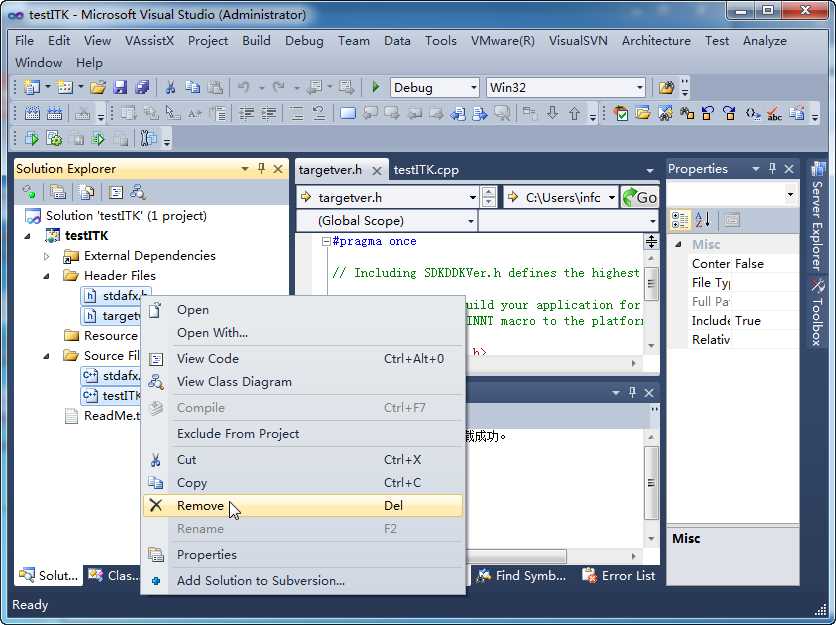Click the Open File folder icon
836x625 pixels.
coord(98,87)
